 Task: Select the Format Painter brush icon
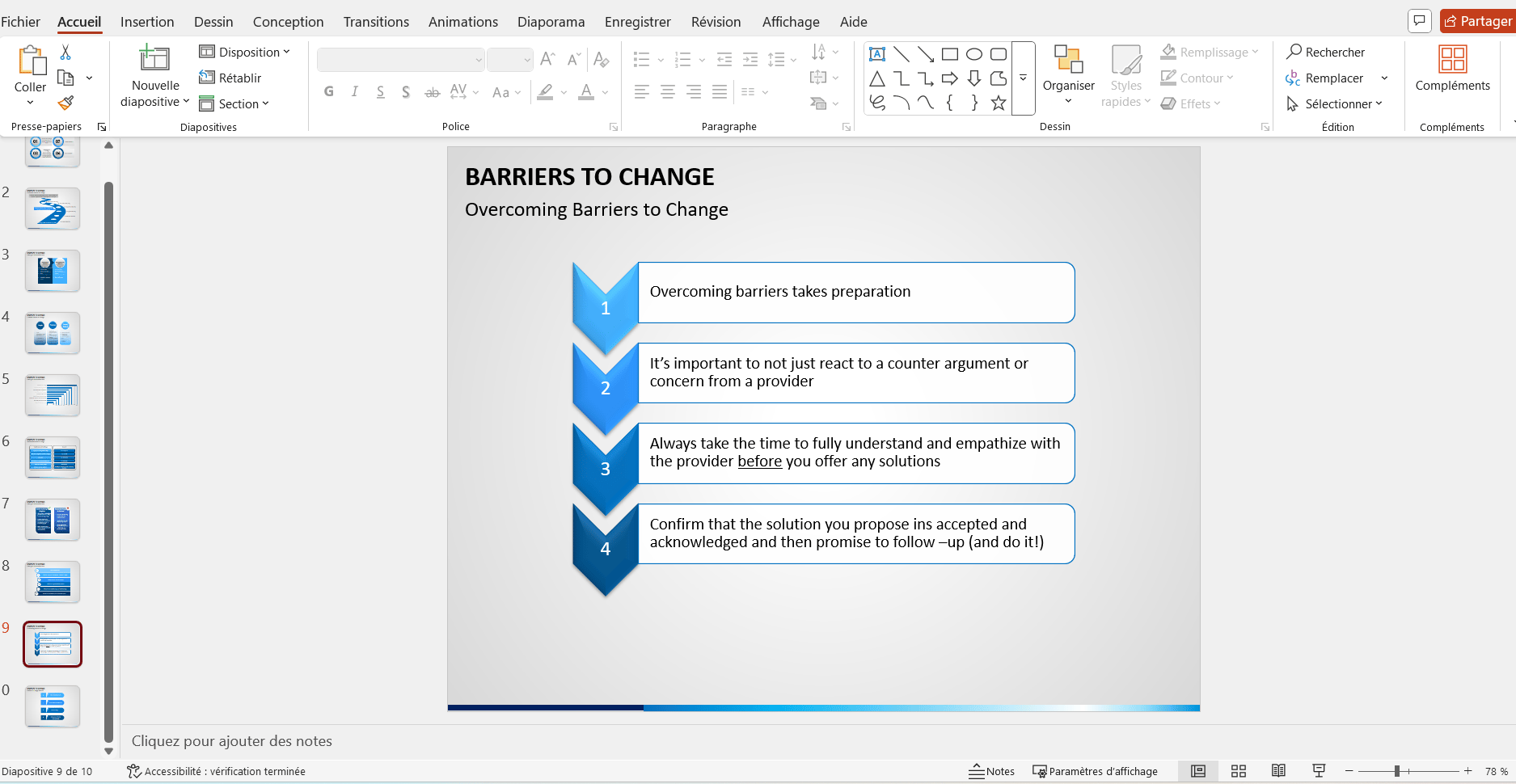click(65, 103)
